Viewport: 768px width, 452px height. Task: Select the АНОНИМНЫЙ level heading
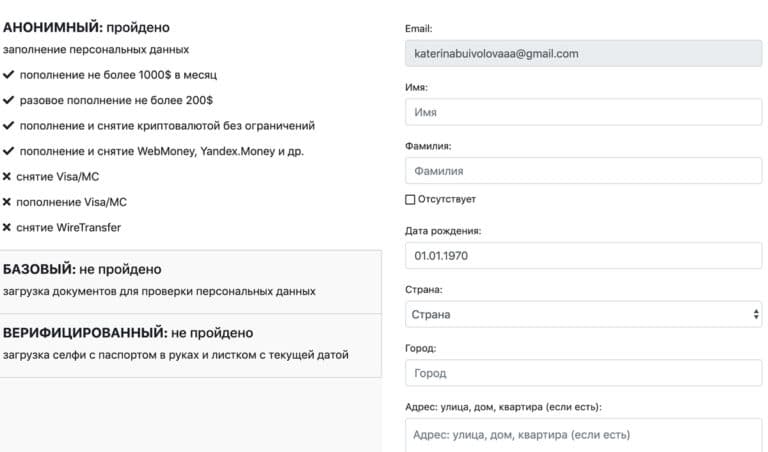point(87,28)
